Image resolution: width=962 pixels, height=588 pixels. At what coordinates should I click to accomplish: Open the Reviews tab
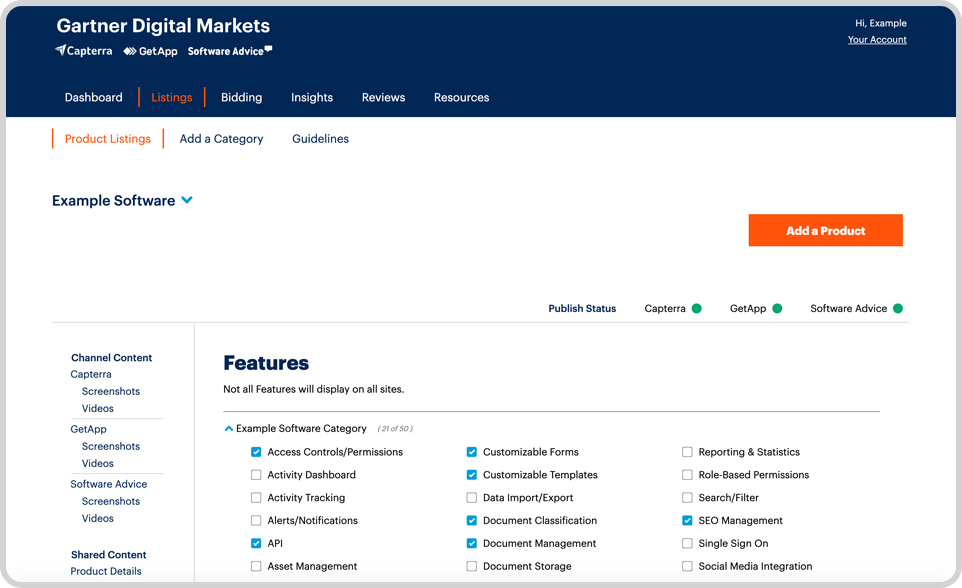click(383, 97)
